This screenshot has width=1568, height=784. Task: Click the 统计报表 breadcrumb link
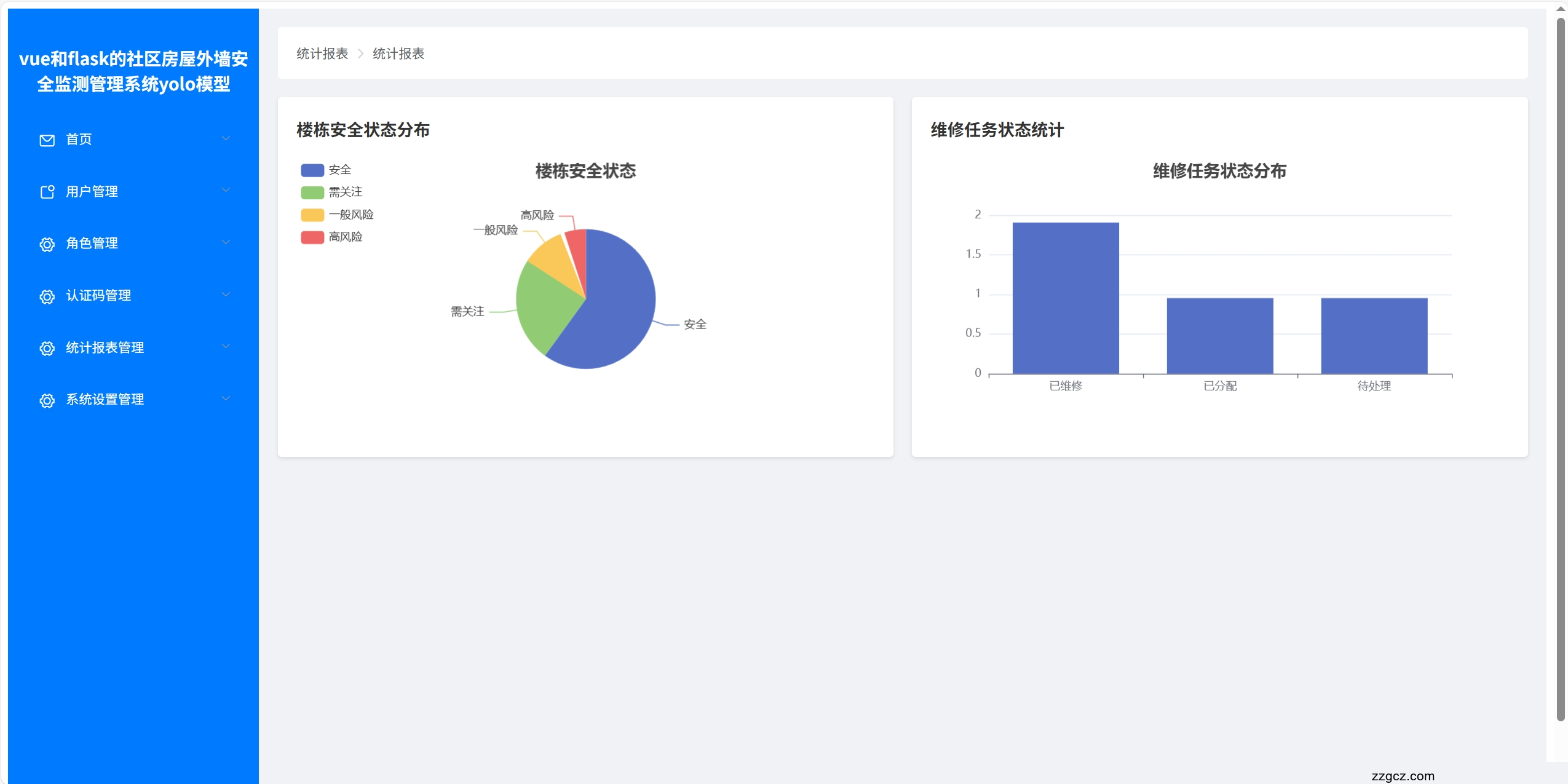click(320, 53)
